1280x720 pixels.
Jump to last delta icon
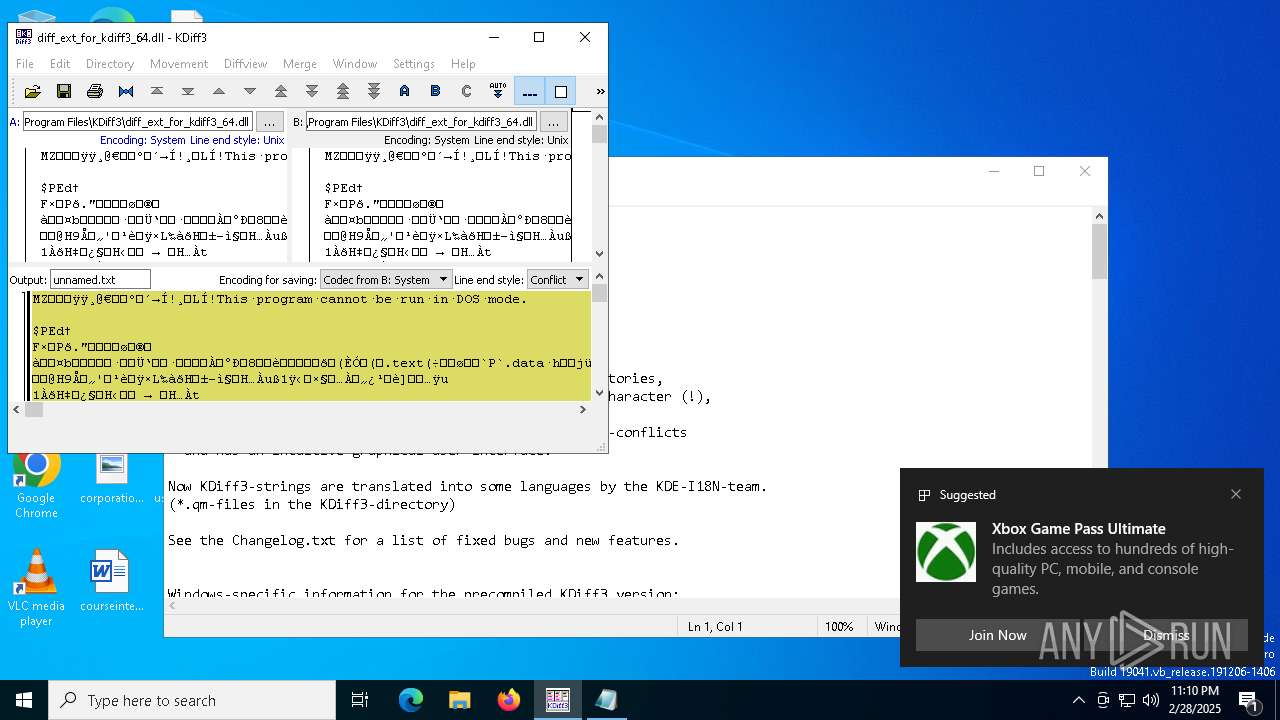click(x=188, y=91)
